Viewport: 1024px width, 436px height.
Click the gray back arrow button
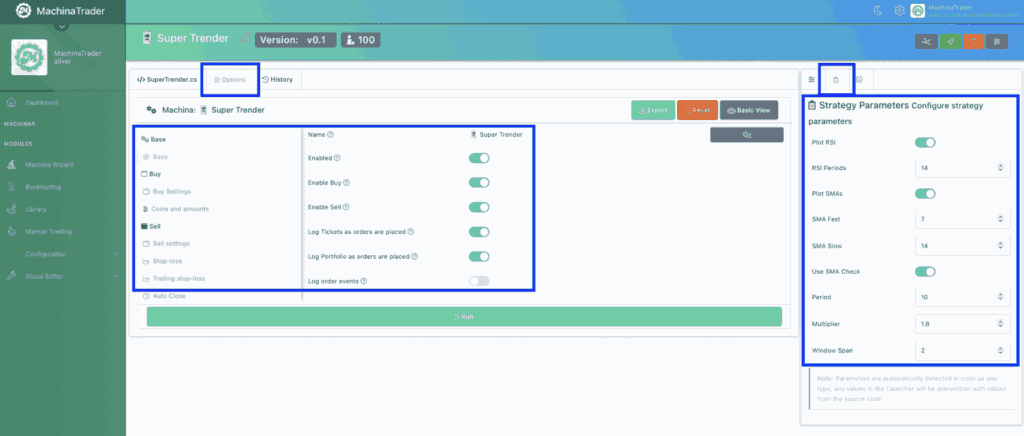746,134
